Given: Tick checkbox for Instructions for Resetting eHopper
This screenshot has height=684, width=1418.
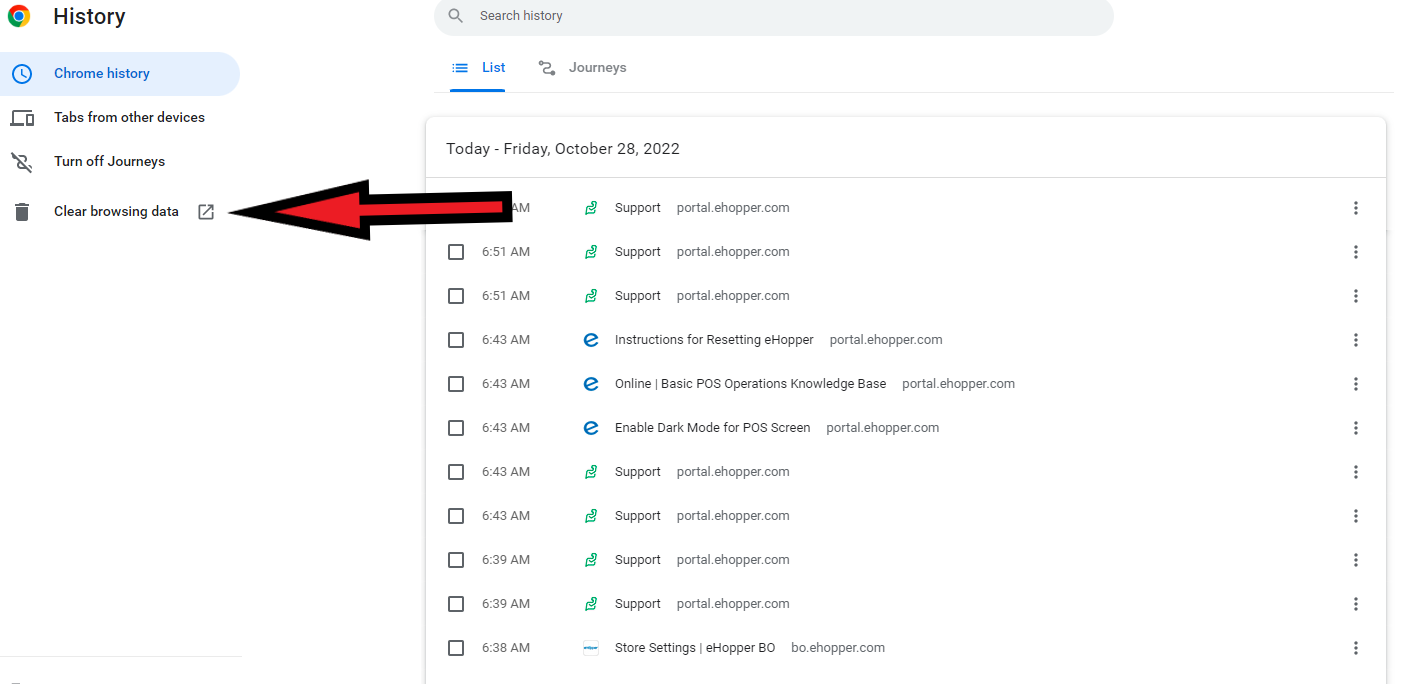Looking at the screenshot, I should pos(456,340).
